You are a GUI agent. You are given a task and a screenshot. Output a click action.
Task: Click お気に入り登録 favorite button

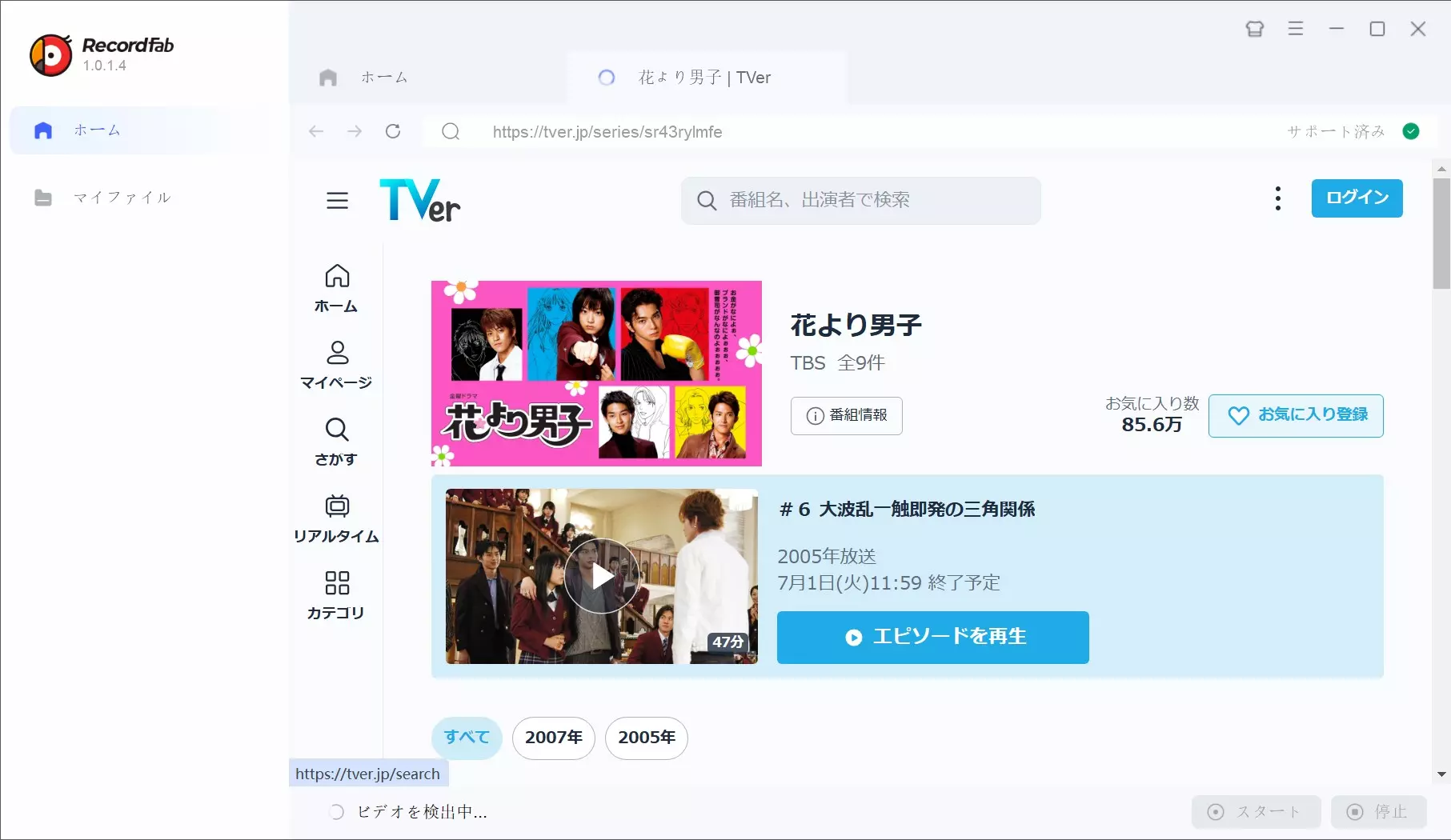click(1296, 416)
